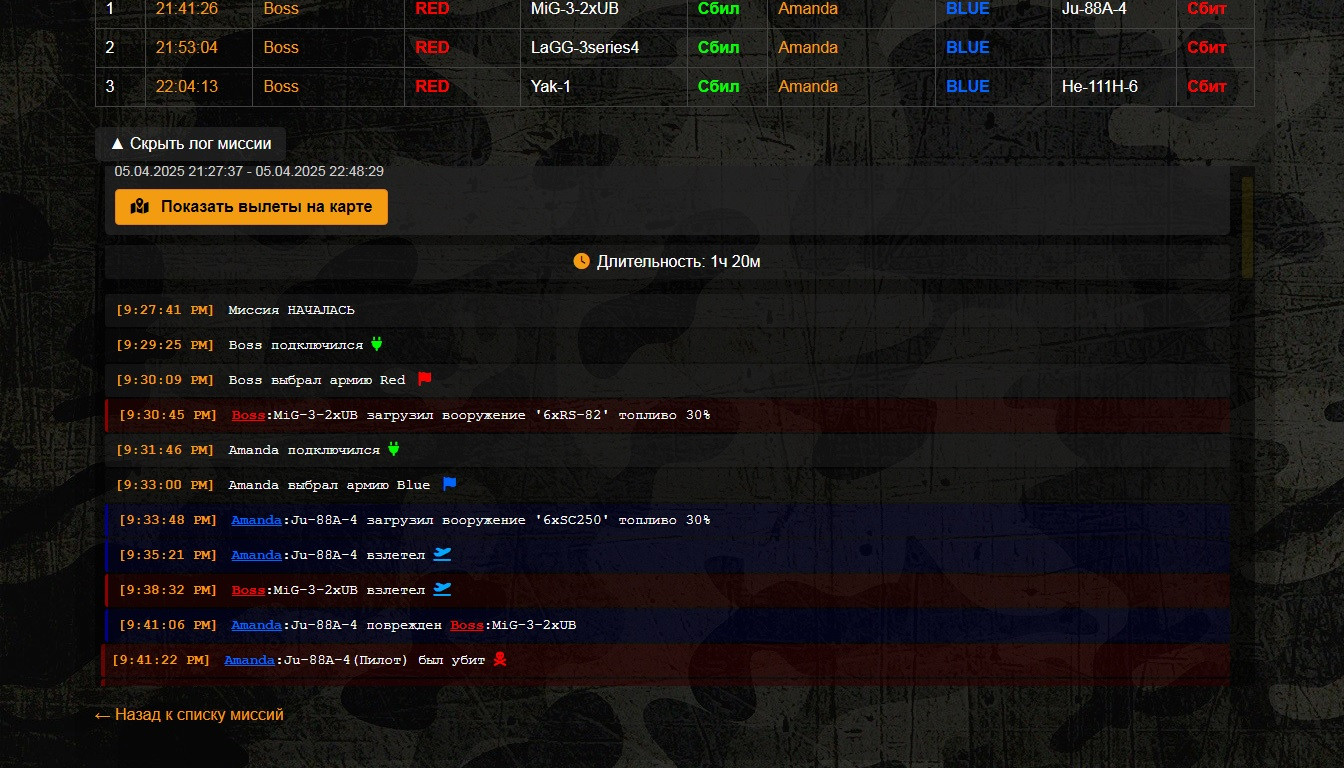Click the Длительность: 1ч 20м text
The image size is (1344, 768).
tap(679, 261)
